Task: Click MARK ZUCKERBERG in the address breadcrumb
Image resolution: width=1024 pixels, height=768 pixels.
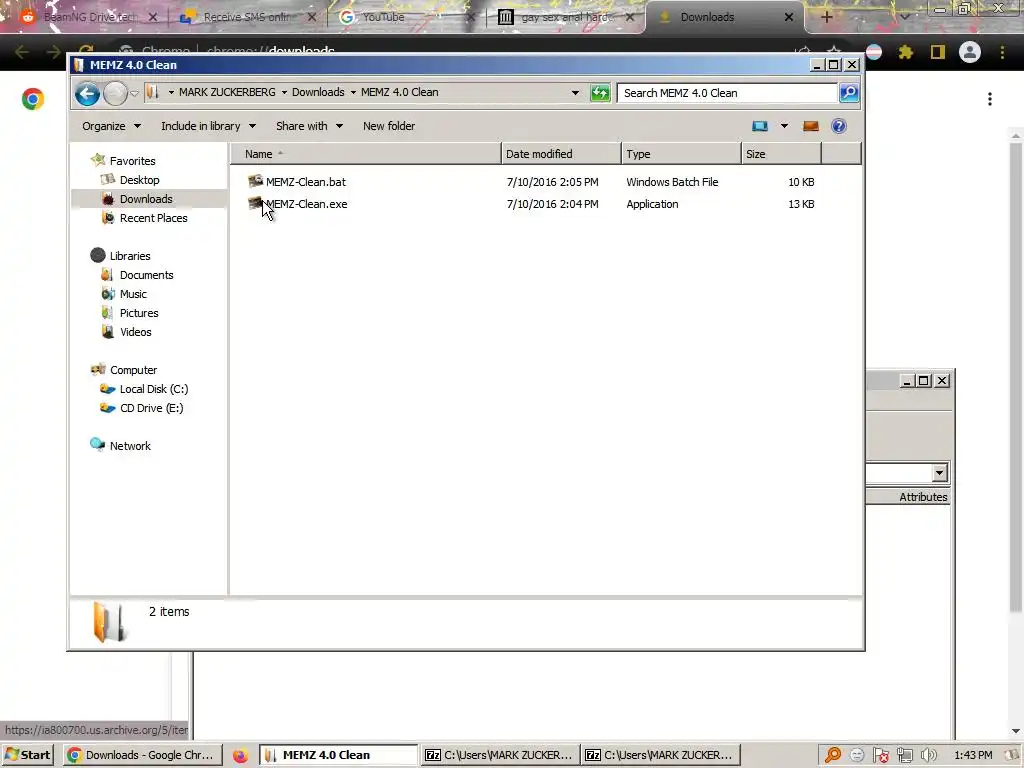Action: click(x=227, y=92)
